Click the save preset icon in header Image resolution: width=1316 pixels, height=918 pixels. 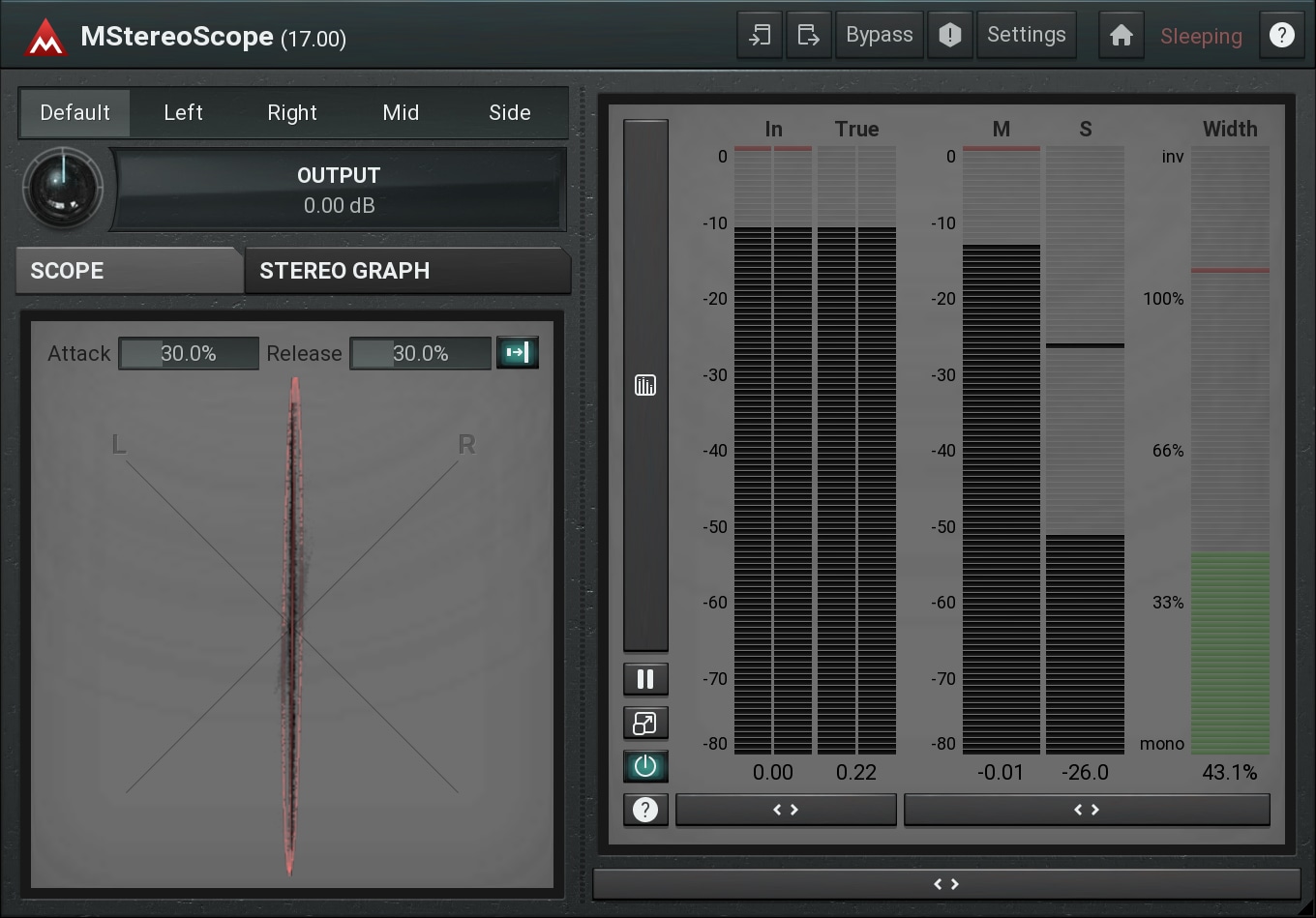(808, 36)
